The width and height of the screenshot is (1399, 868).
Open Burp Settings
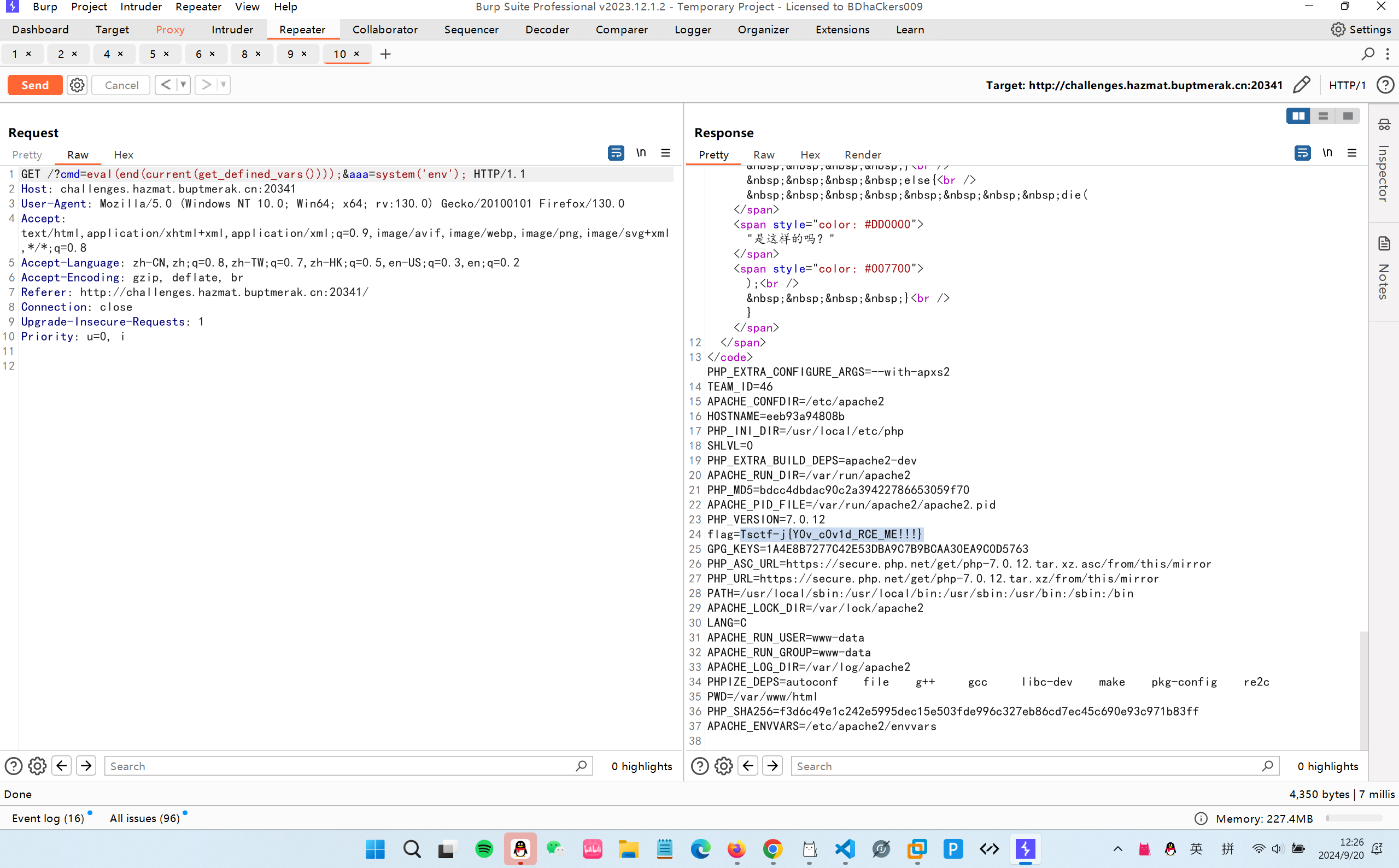[1361, 30]
